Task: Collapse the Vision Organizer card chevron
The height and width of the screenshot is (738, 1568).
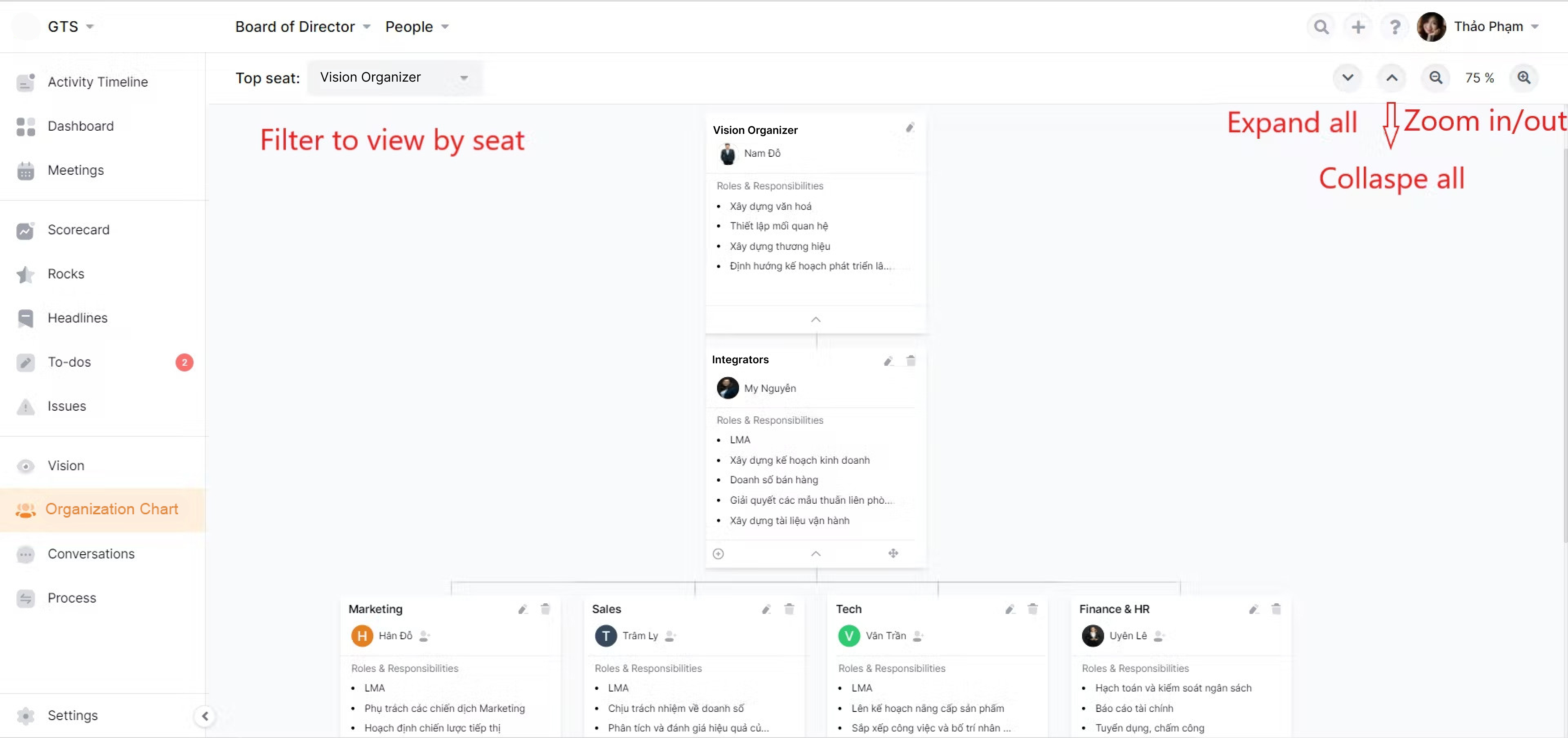Action: coord(816,320)
